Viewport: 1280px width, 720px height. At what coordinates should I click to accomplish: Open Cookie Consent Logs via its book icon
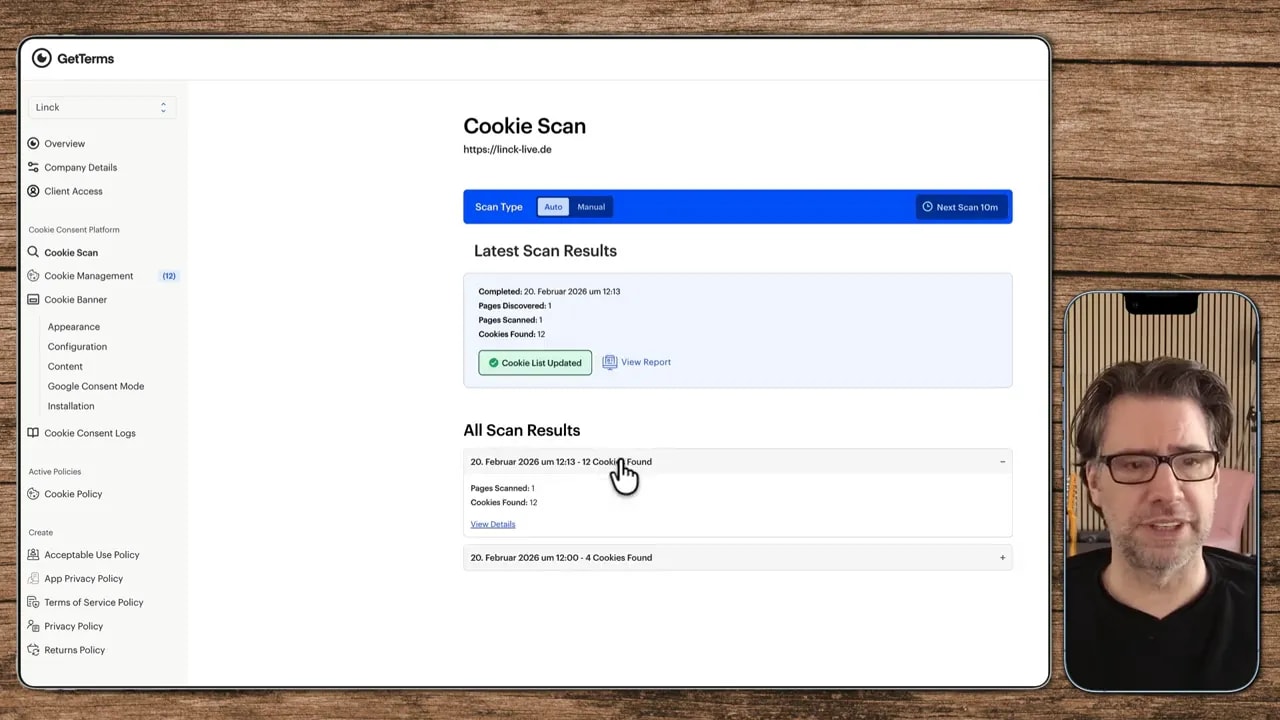pyautogui.click(x=33, y=433)
